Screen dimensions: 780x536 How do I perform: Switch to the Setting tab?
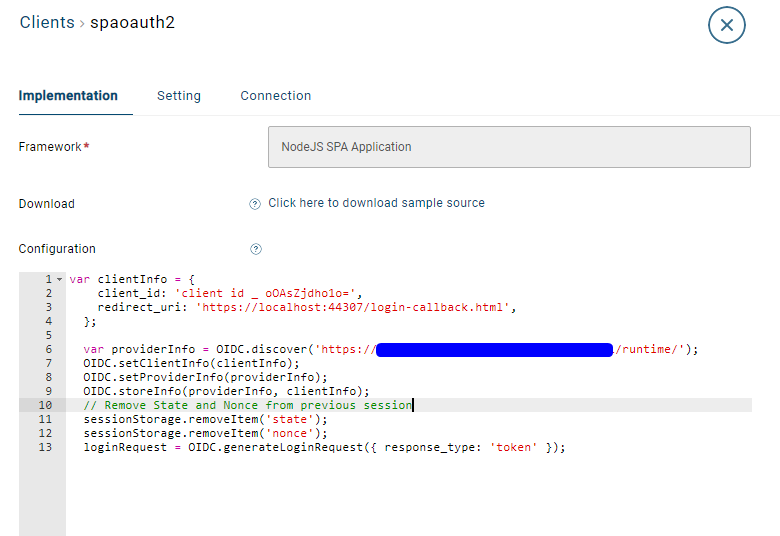coord(179,96)
